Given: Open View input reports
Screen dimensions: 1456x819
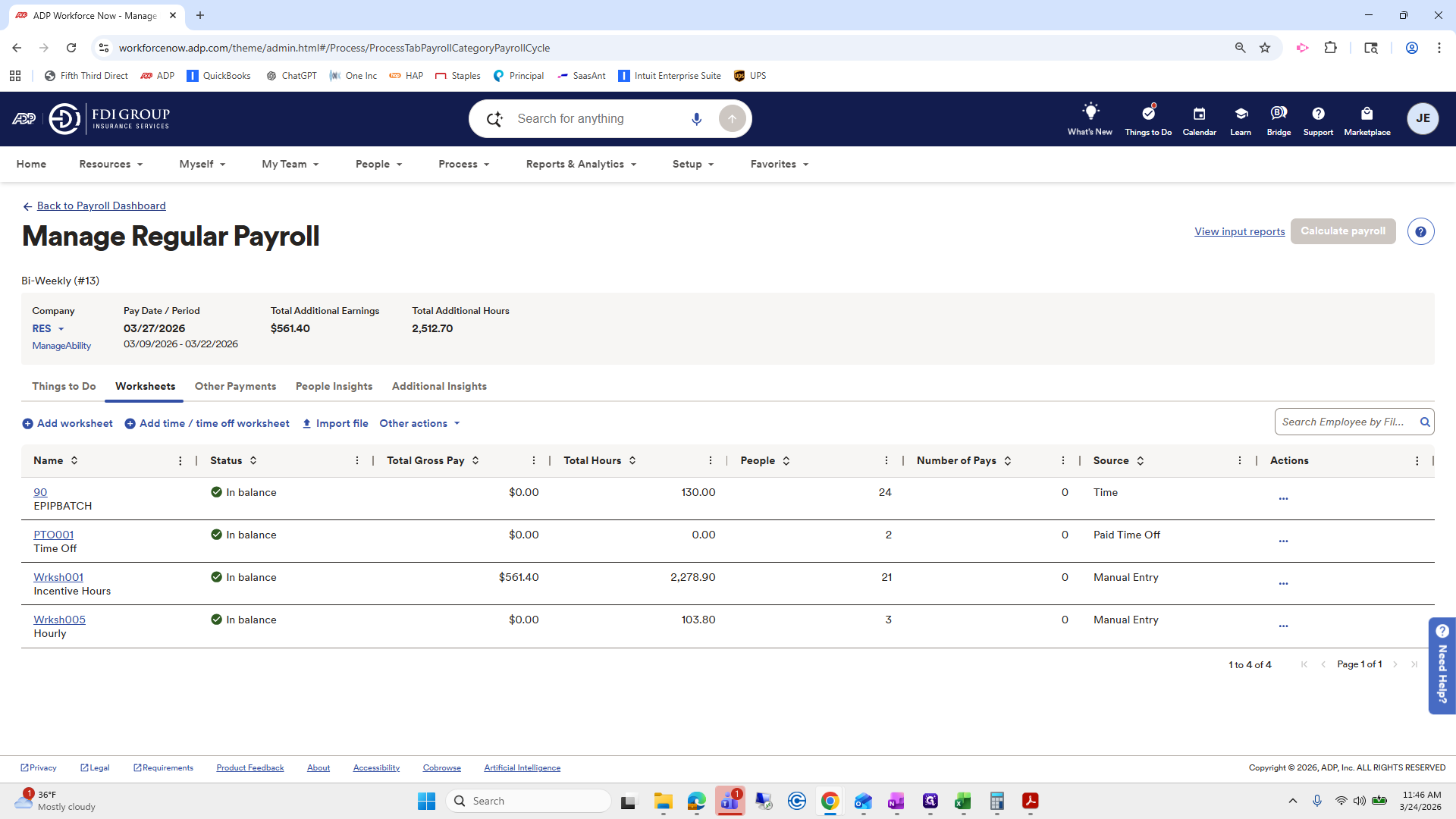Looking at the screenshot, I should (x=1239, y=231).
